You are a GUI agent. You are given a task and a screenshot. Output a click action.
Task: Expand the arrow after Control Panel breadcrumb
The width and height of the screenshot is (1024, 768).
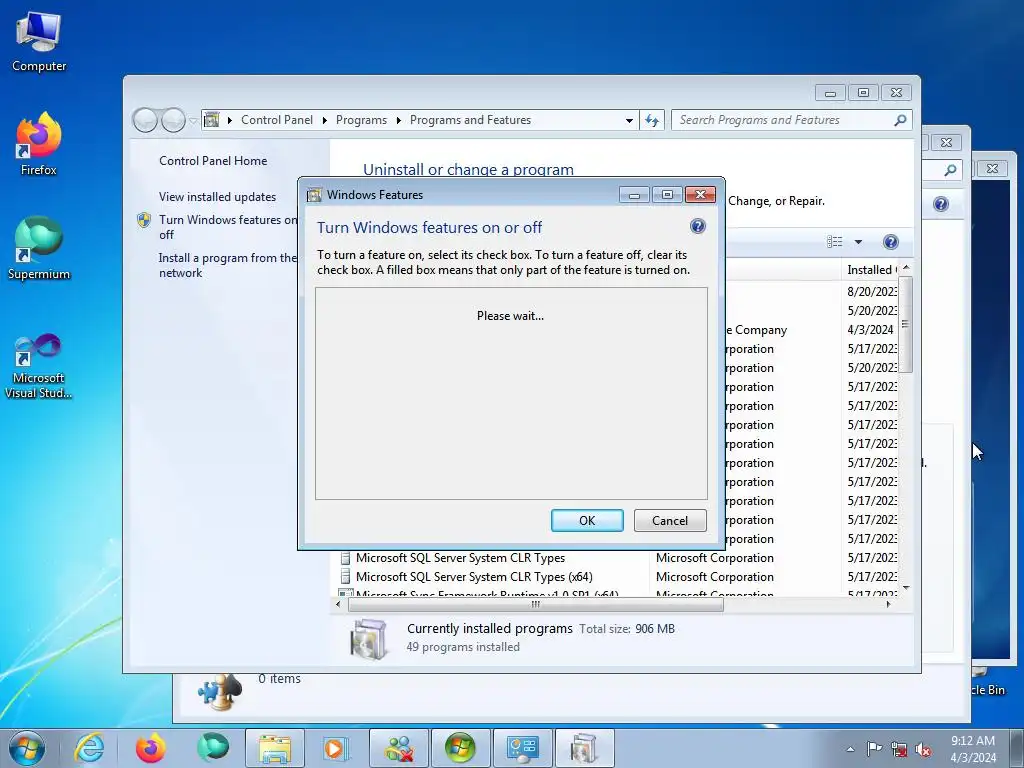(325, 120)
